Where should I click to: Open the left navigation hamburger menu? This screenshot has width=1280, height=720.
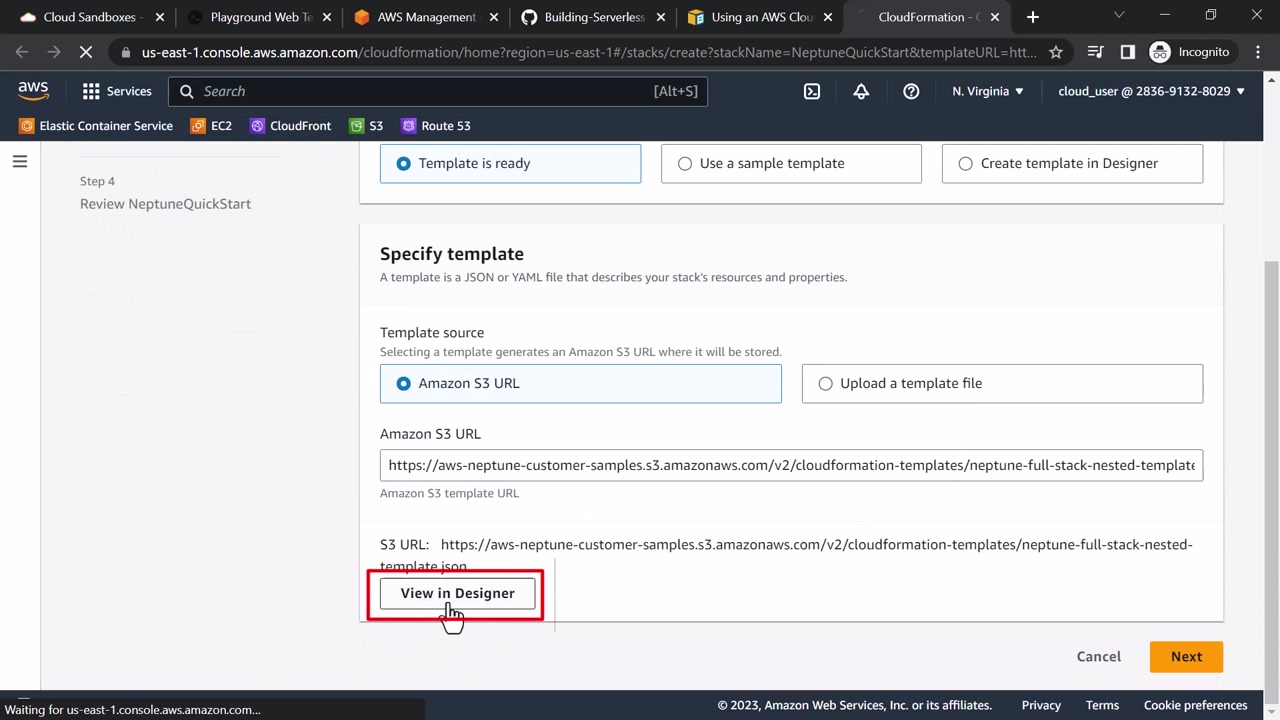(20, 161)
